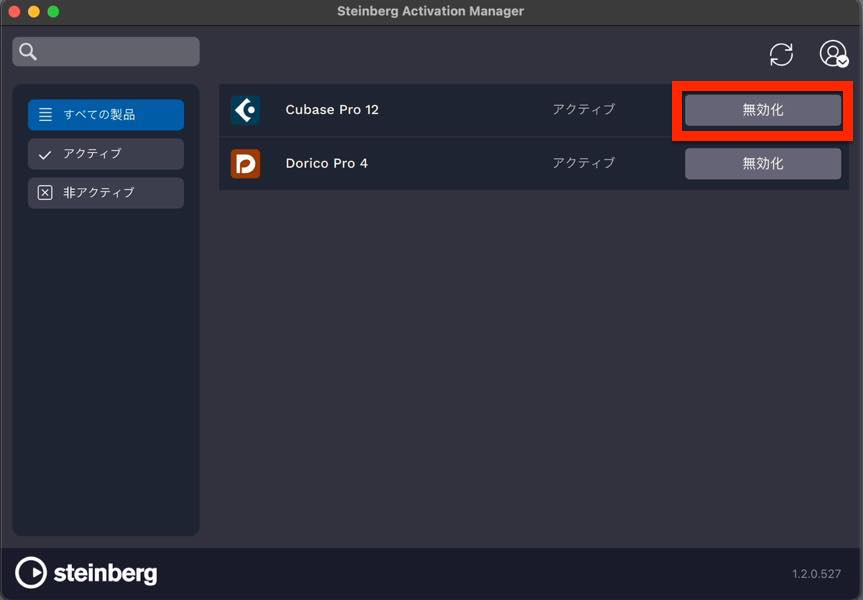Deactivate Cubase Pro 12 with 無効化

[x=763, y=110]
